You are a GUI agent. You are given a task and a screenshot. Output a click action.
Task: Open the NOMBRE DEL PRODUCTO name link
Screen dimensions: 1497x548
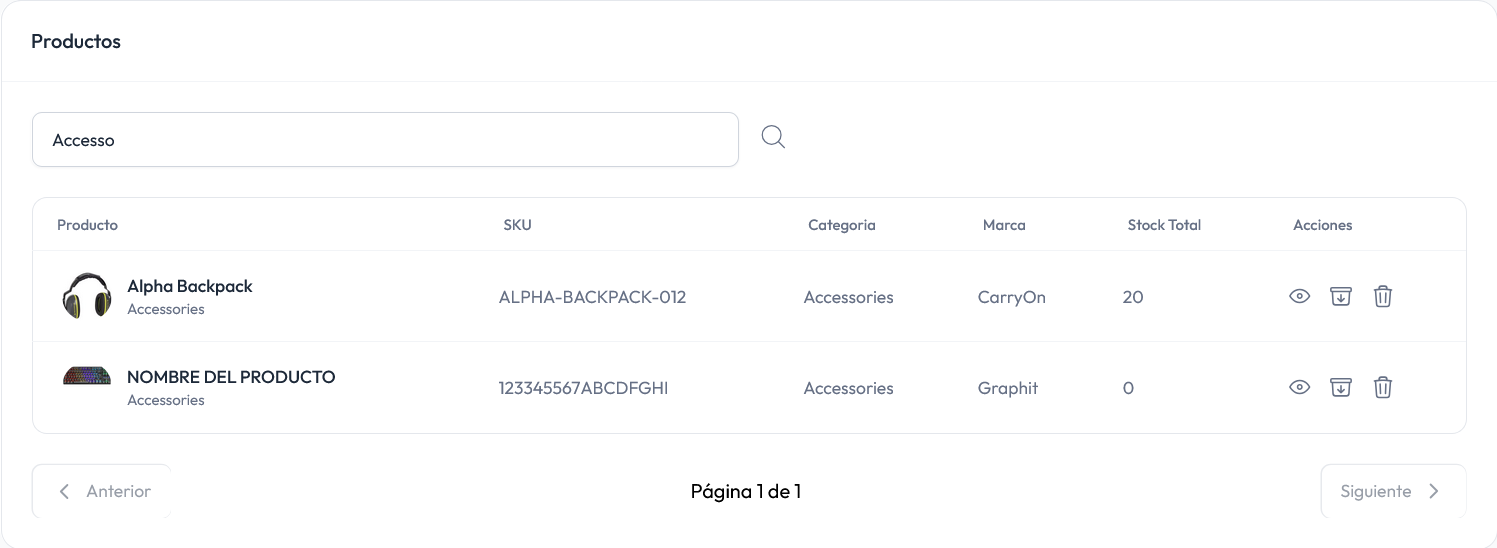231,377
